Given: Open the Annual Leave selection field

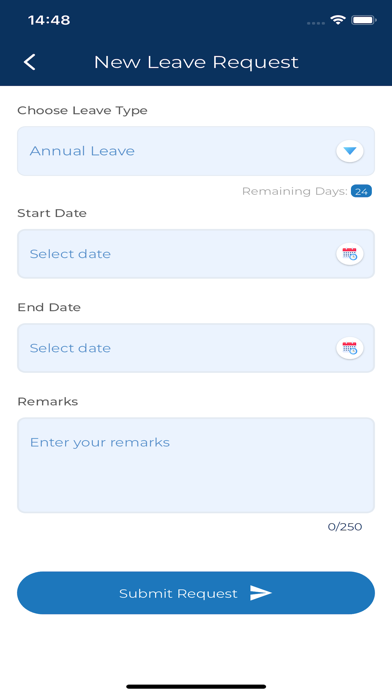Looking at the screenshot, I should click(196, 151).
